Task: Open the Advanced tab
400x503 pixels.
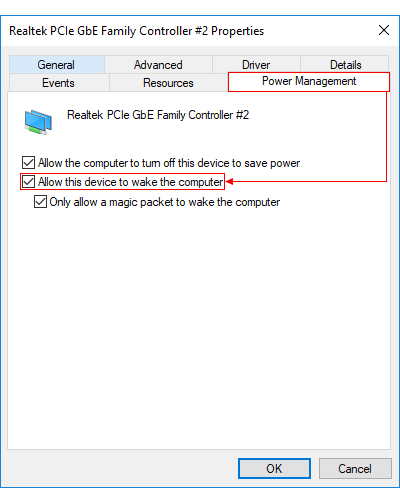Action: (158, 65)
